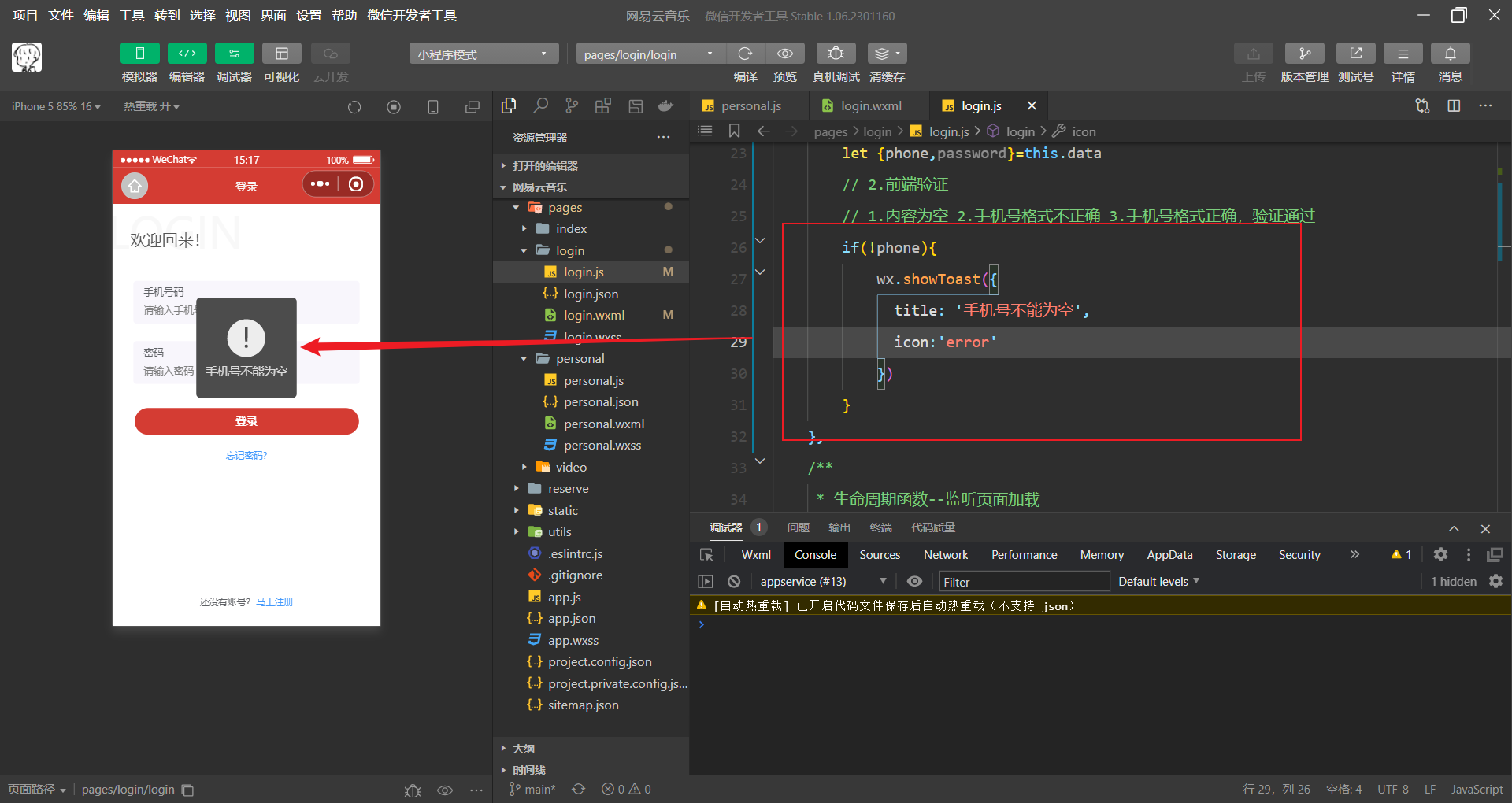Click the 测试号 test account icon
This screenshot has height=803, width=1512.
click(x=1355, y=54)
